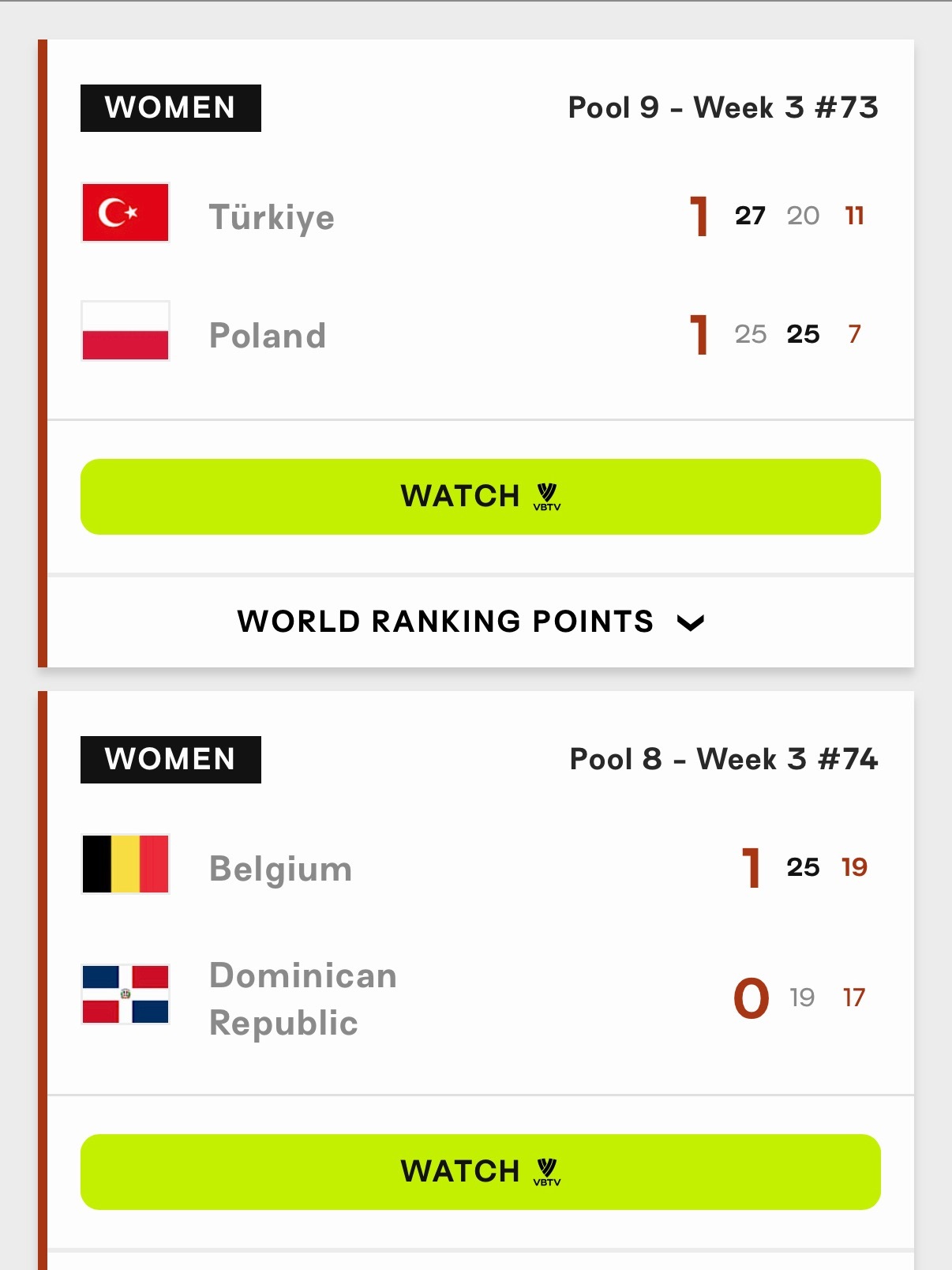Click the Türkiye flag icon
The height and width of the screenshot is (1270, 952).
click(x=126, y=212)
